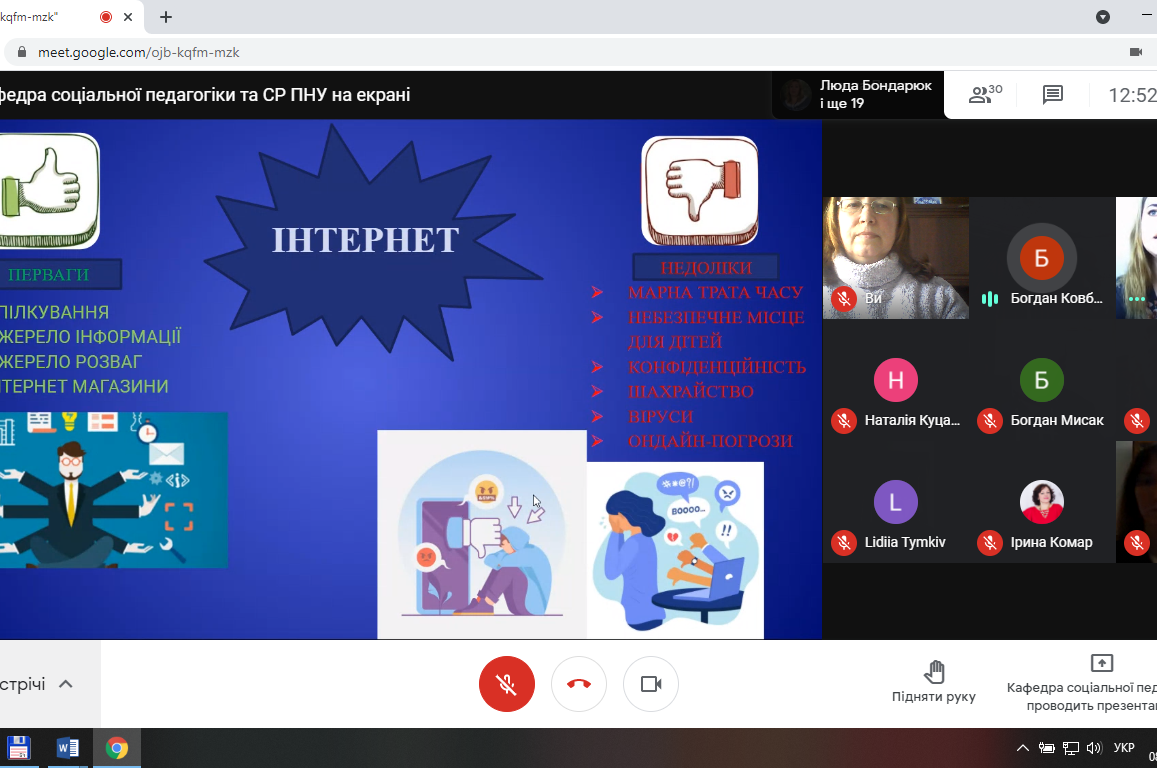Toggle the camera button in call controls

click(651, 684)
